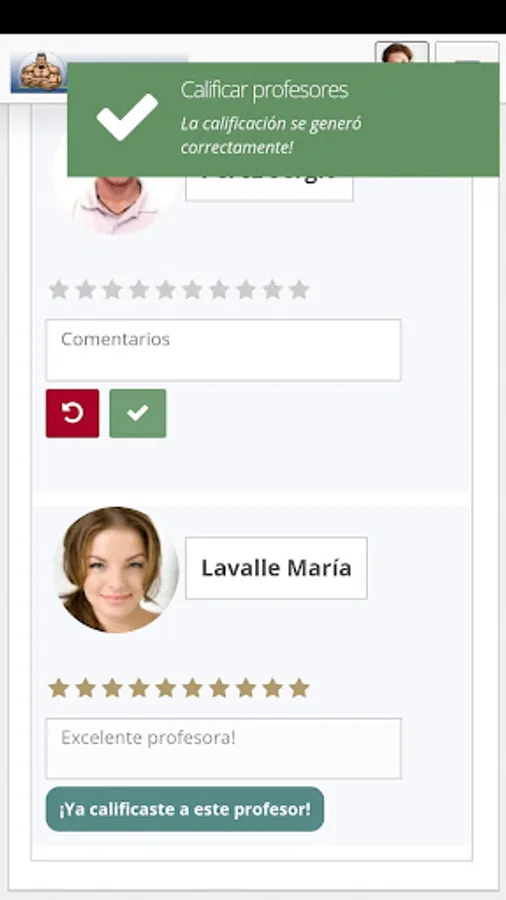Click the muscle man gym logo
The height and width of the screenshot is (900, 506).
(x=42, y=72)
